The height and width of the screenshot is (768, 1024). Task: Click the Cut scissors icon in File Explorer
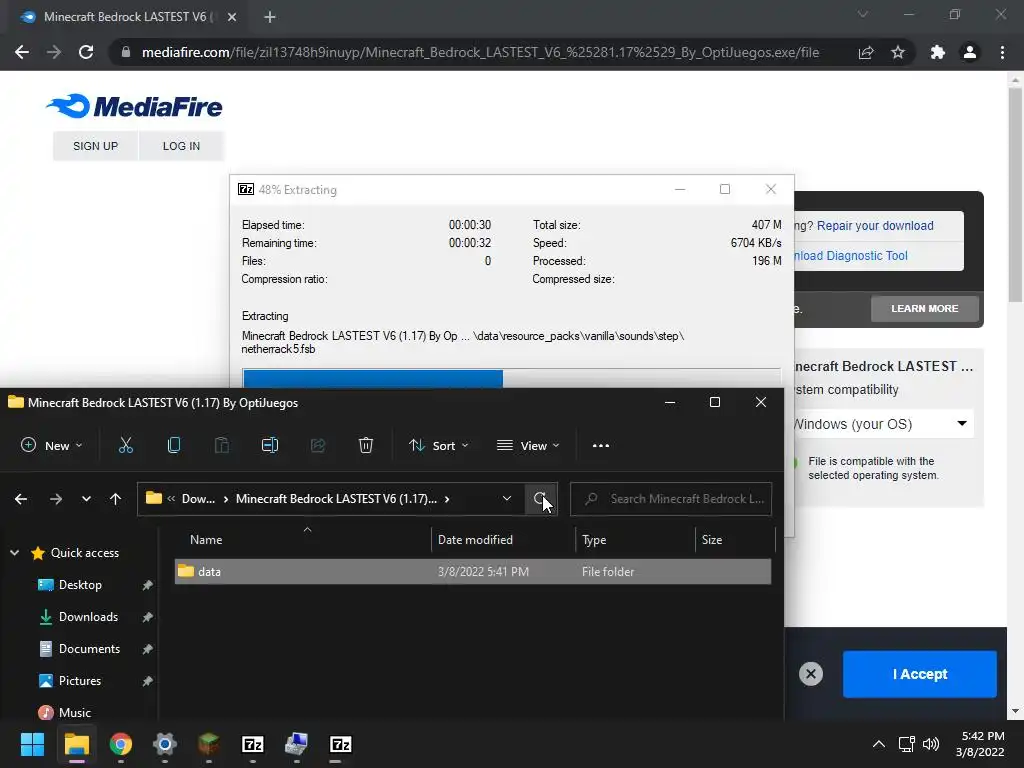click(126, 445)
